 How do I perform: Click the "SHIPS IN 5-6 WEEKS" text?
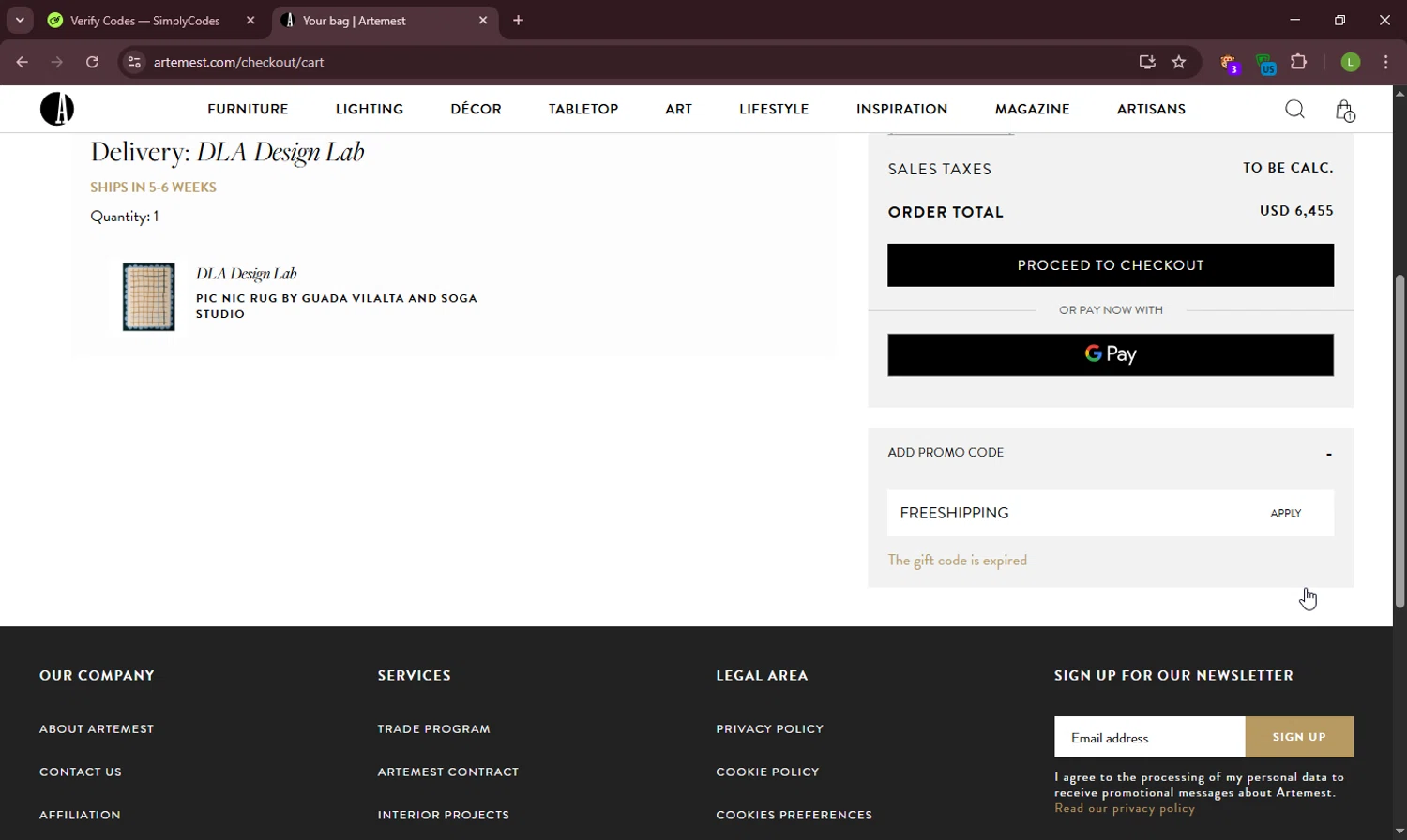(153, 187)
